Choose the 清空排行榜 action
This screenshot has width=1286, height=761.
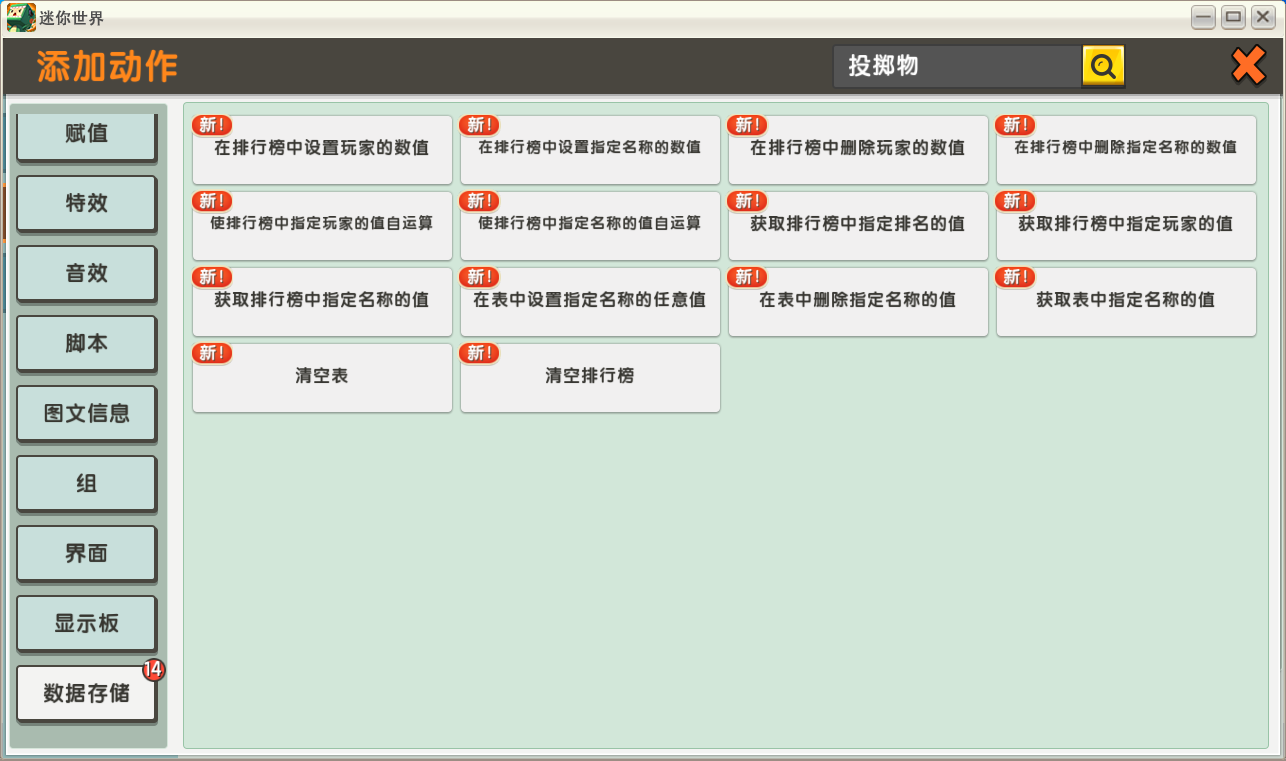(x=590, y=378)
